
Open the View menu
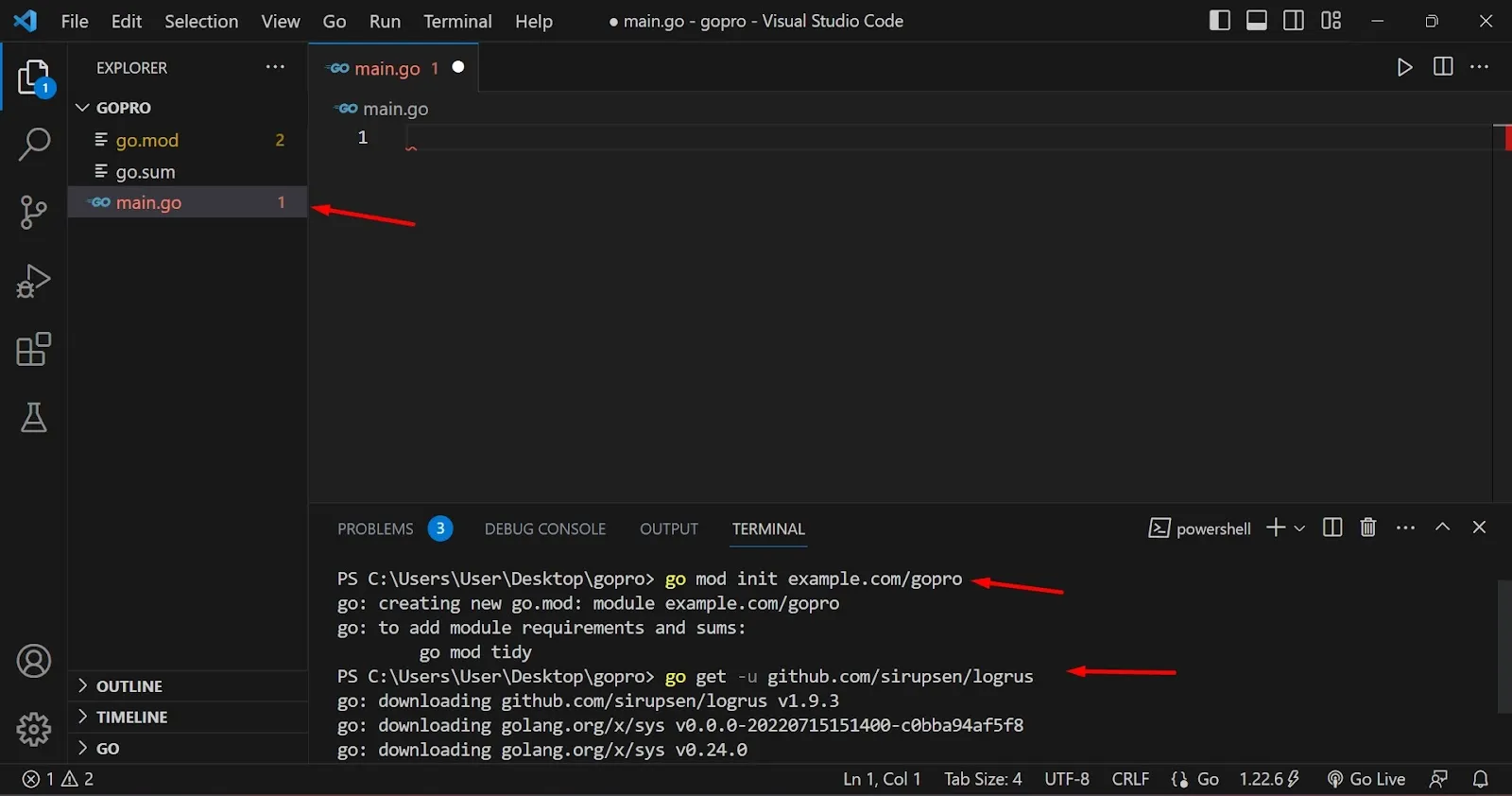pos(281,21)
